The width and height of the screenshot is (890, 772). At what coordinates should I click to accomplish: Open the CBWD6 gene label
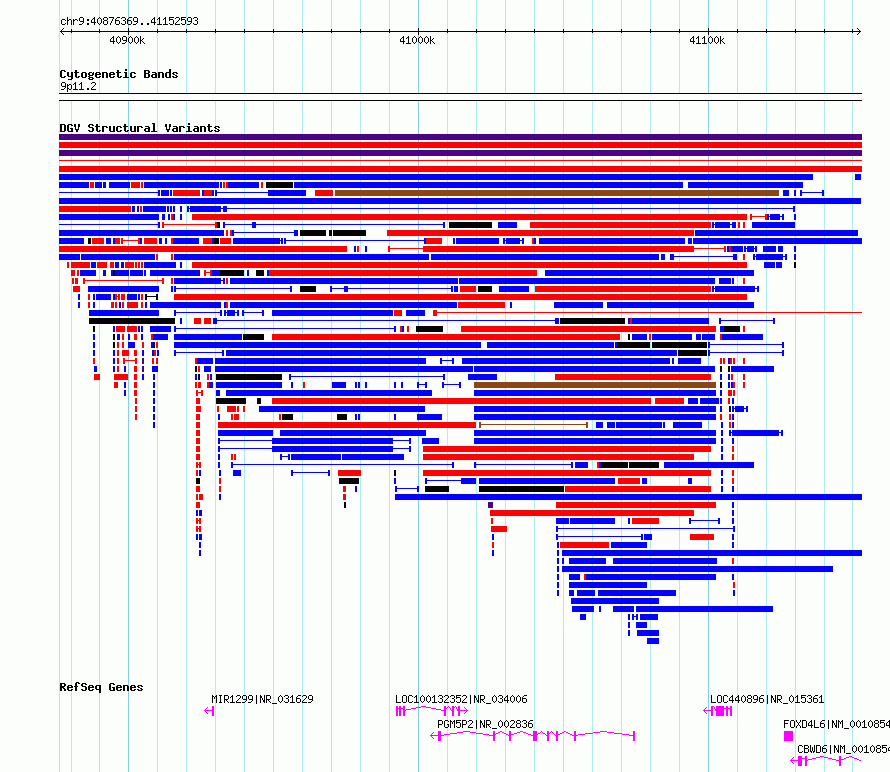pyautogui.click(x=843, y=749)
